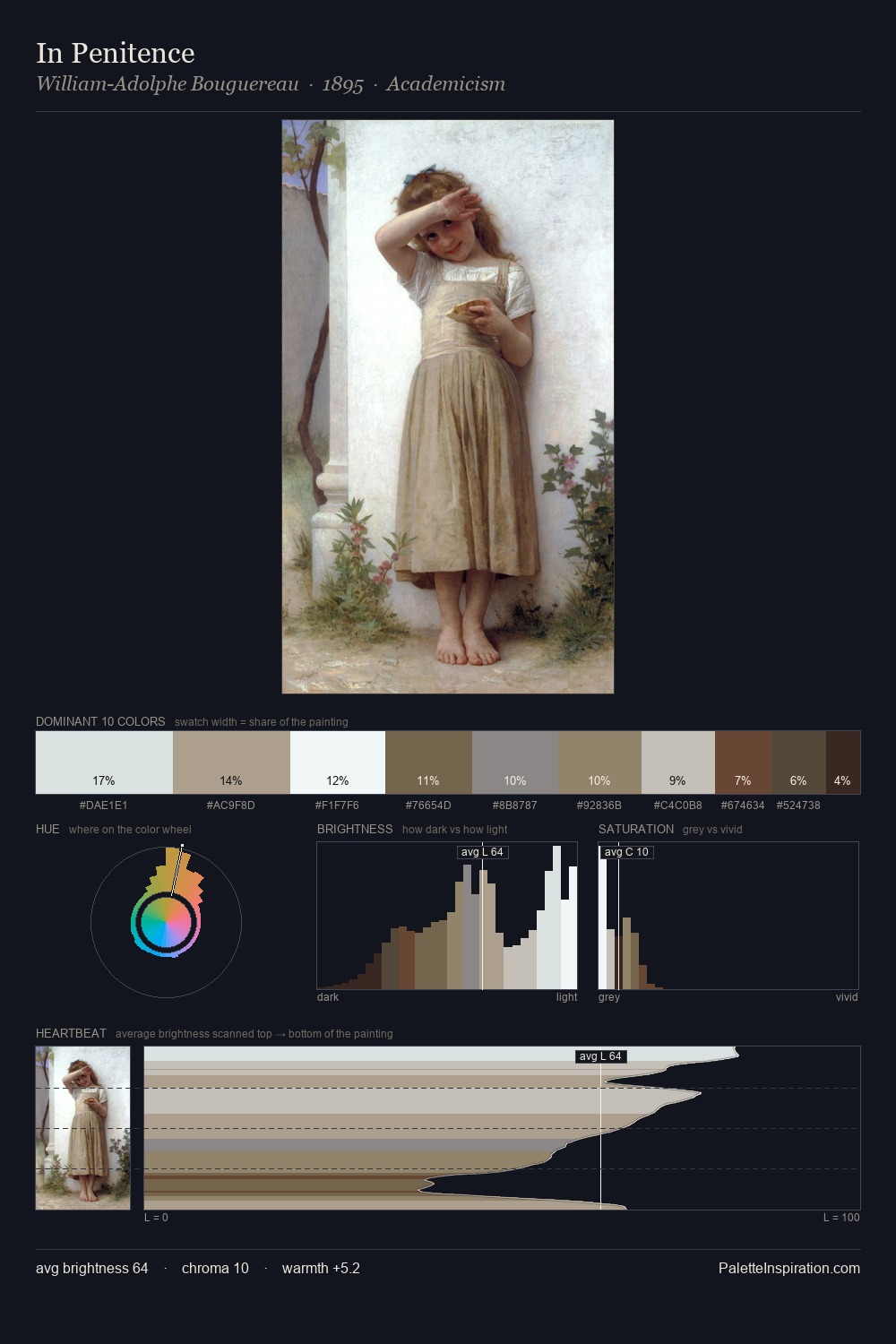Click the #92836B tan swatch
The height and width of the screenshot is (1344, 896).
pos(599,762)
